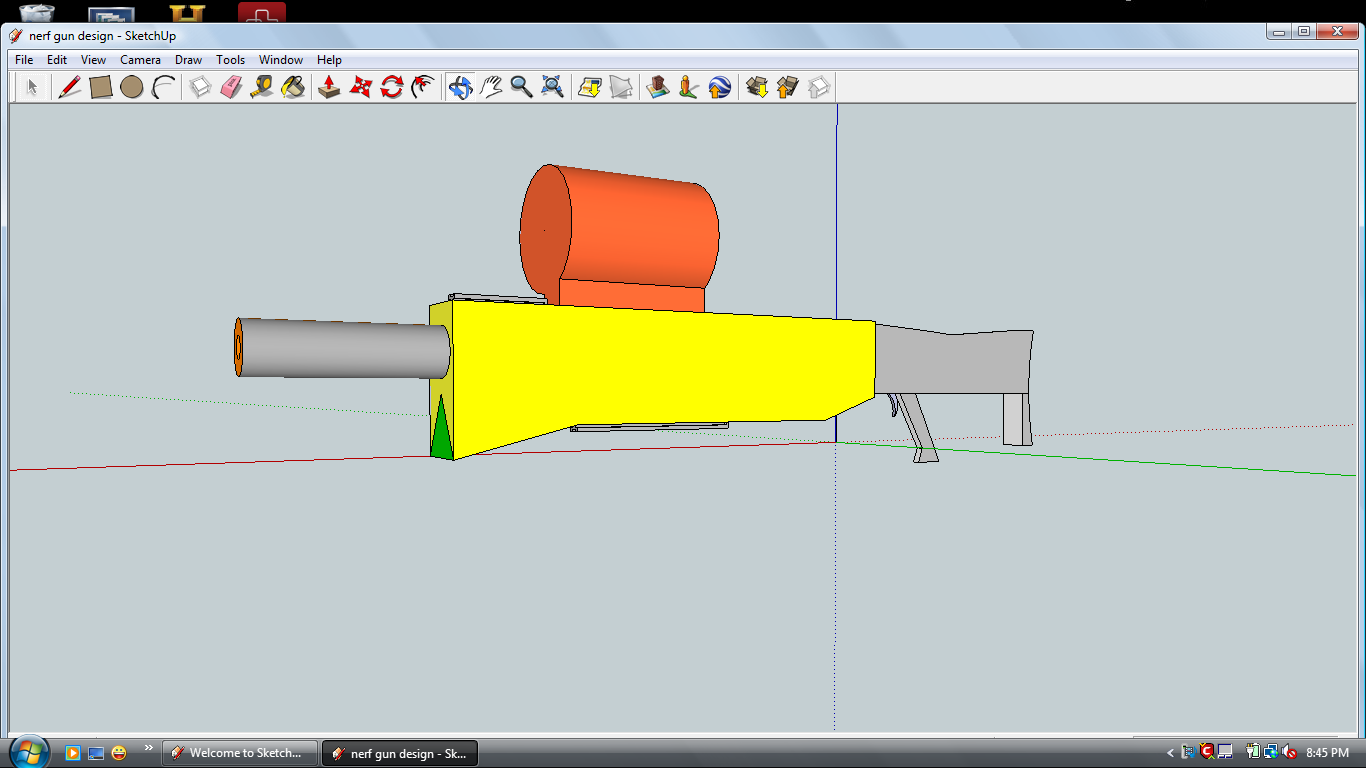Viewport: 1366px width, 768px height.
Task: Select the Arc tool
Action: (x=163, y=87)
